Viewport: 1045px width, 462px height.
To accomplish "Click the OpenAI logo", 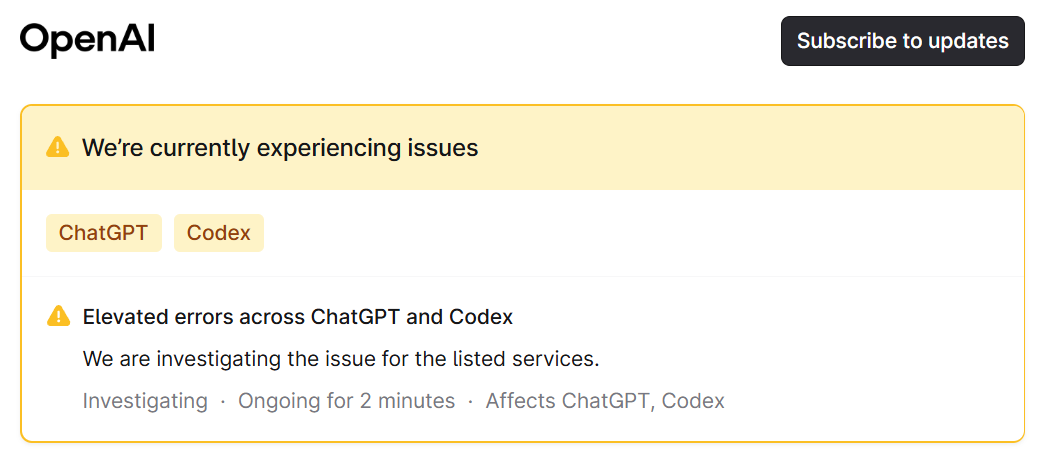I will (x=87, y=41).
